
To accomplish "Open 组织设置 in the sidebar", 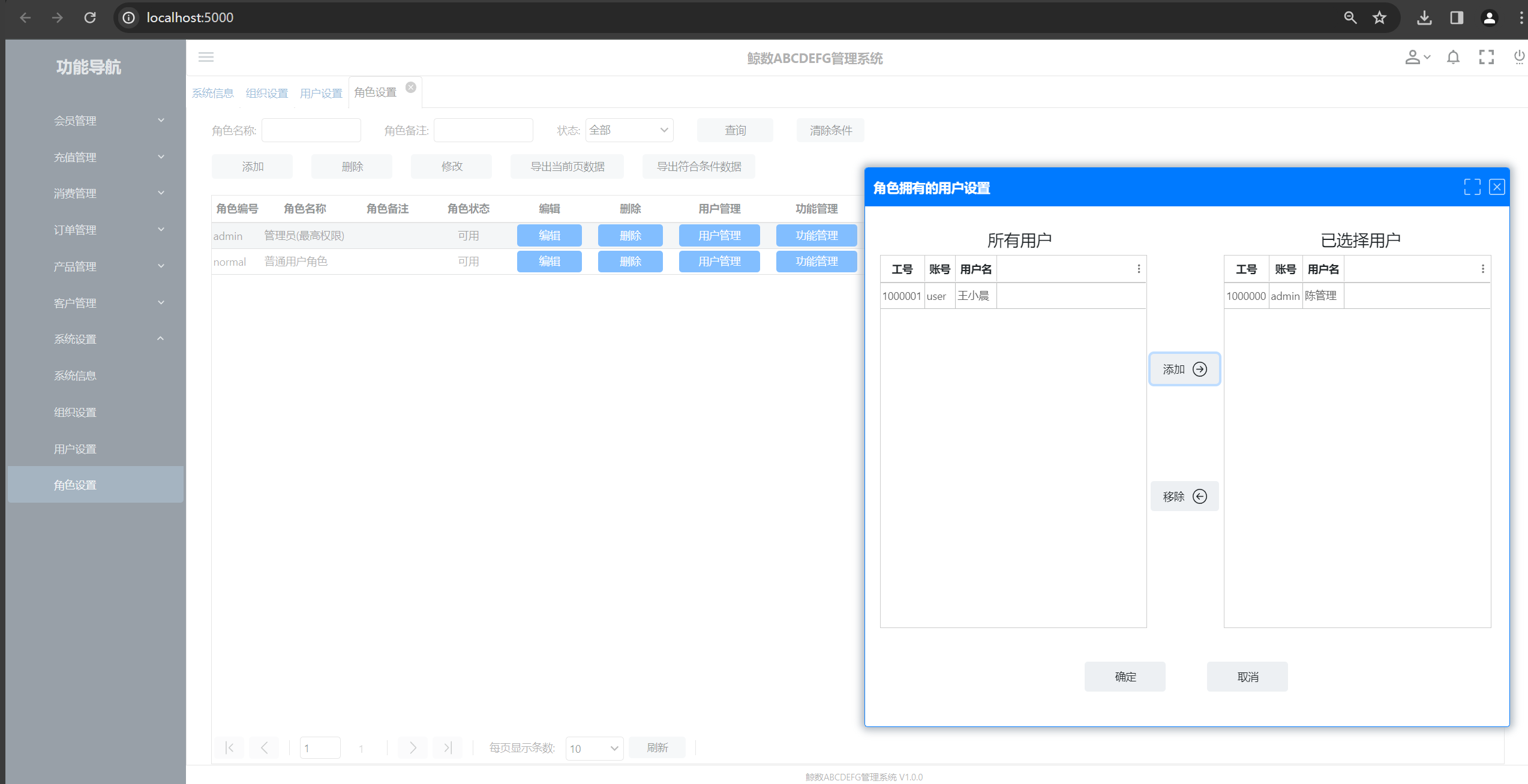I will click(x=75, y=412).
